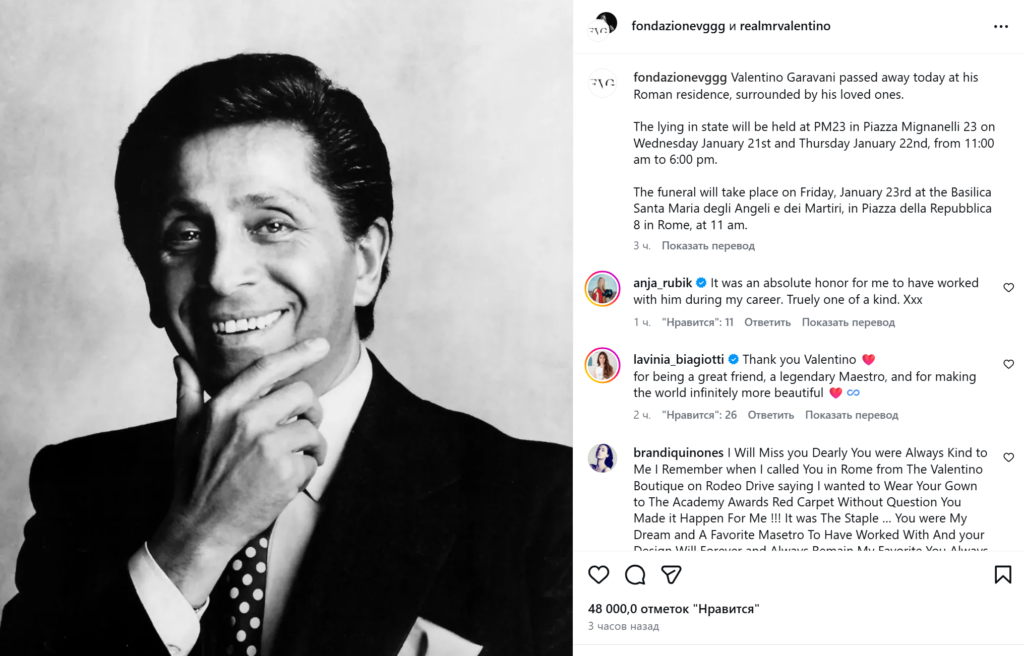Reply to lavinia_biagiotti's comment

(771, 415)
